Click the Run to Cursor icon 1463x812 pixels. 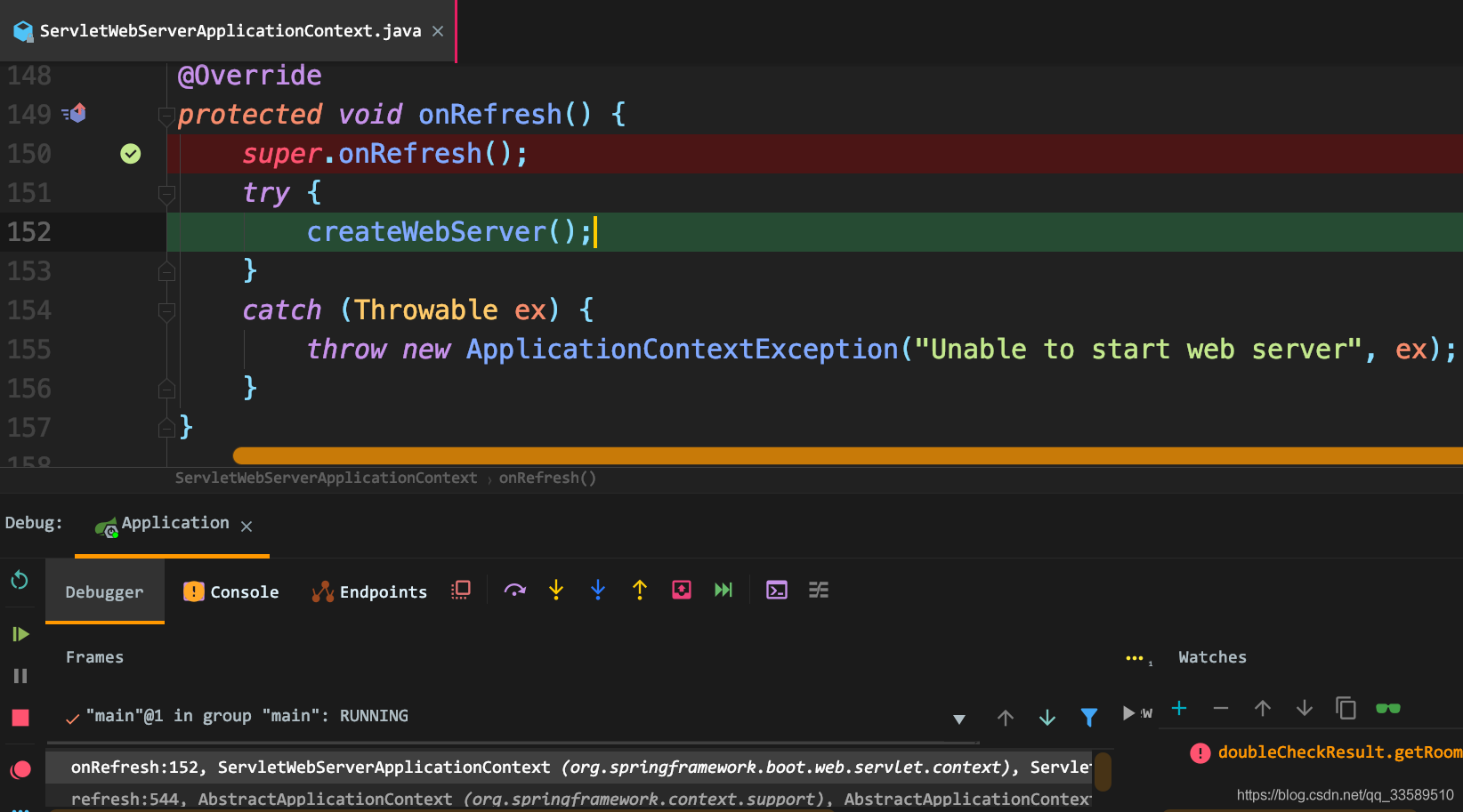[x=723, y=591]
